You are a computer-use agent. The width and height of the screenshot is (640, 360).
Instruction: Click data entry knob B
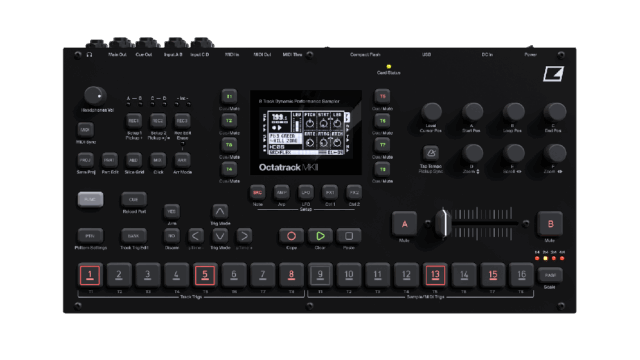(513, 112)
